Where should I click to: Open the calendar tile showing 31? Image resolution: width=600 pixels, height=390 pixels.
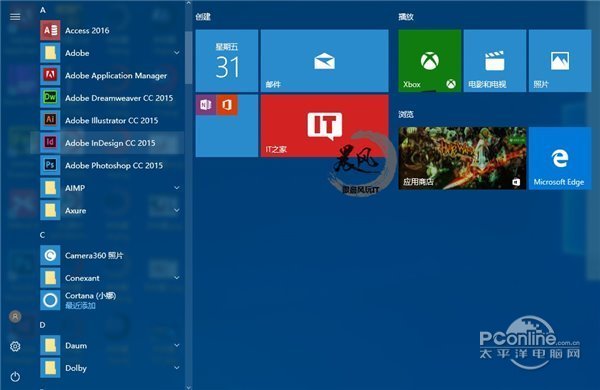tap(227, 61)
